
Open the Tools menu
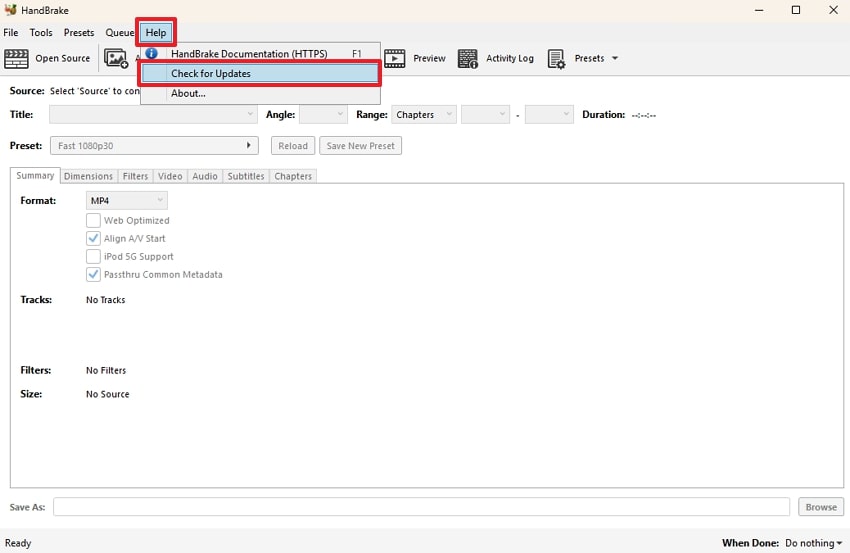point(41,33)
